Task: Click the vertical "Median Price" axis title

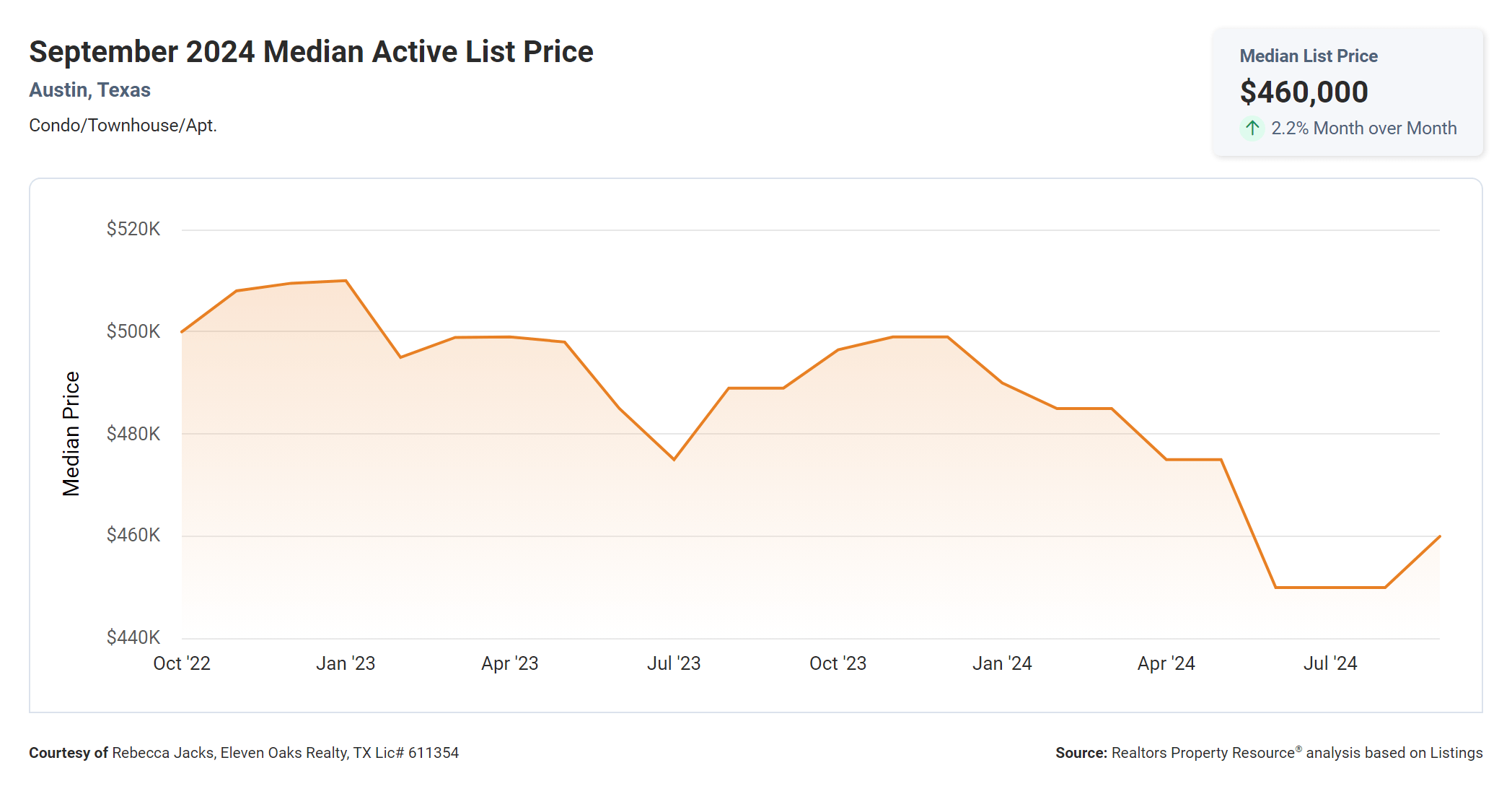Action: 71,434
